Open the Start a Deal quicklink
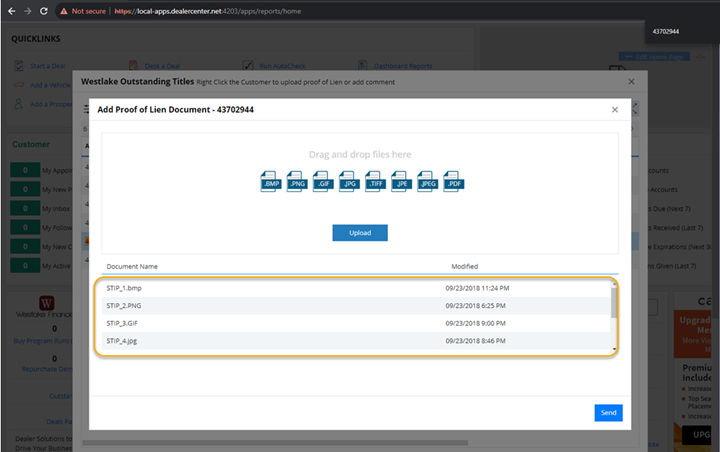720x452 pixels. click(47, 66)
